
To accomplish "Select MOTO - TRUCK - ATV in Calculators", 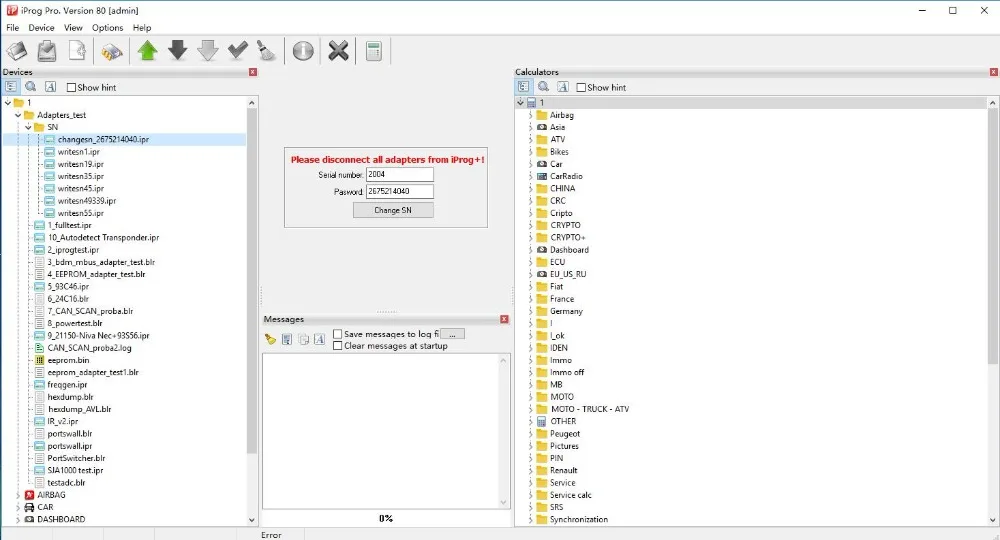I will [x=590, y=409].
